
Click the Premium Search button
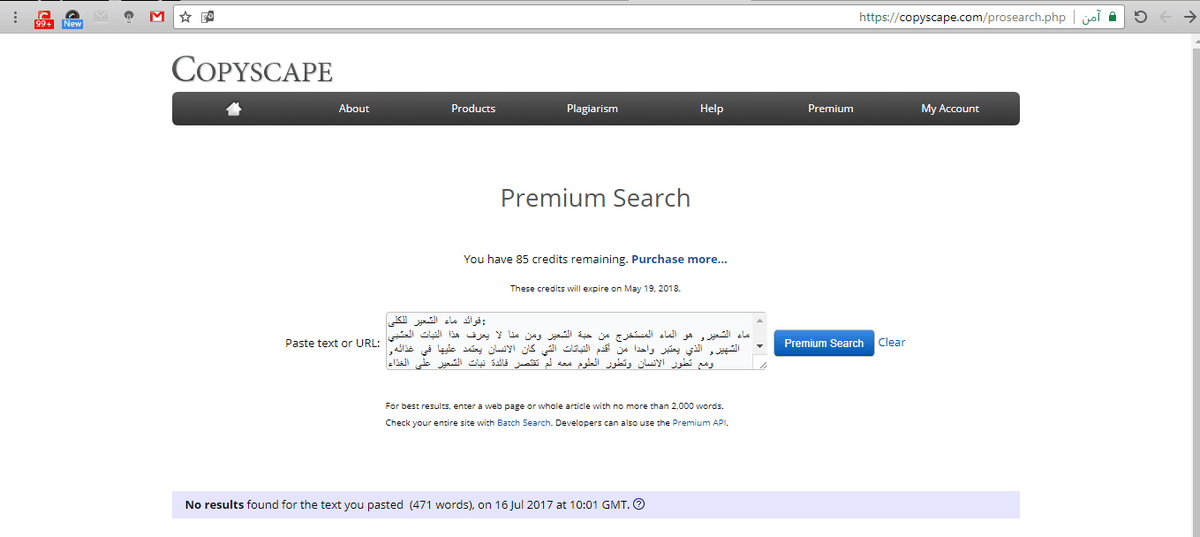pos(824,343)
